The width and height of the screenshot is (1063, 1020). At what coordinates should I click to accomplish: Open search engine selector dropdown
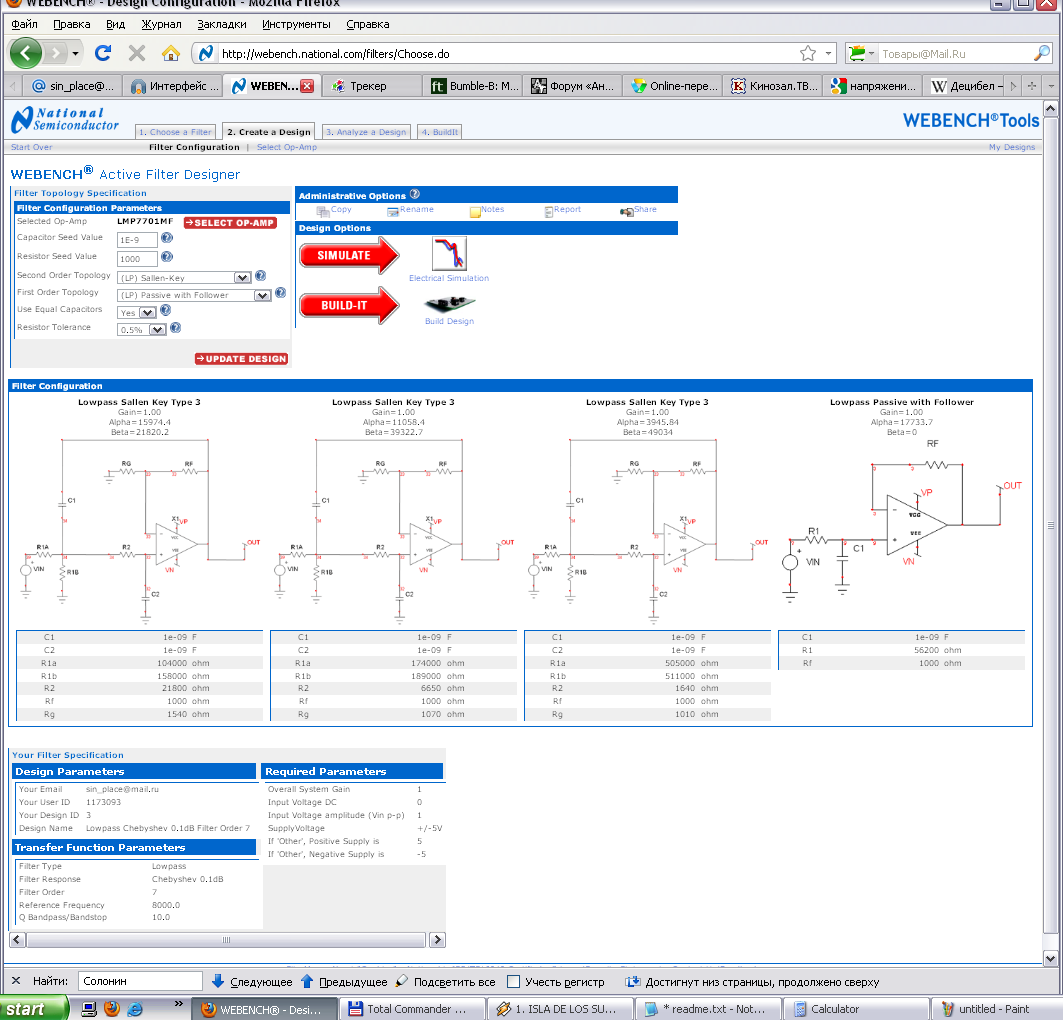click(x=871, y=54)
